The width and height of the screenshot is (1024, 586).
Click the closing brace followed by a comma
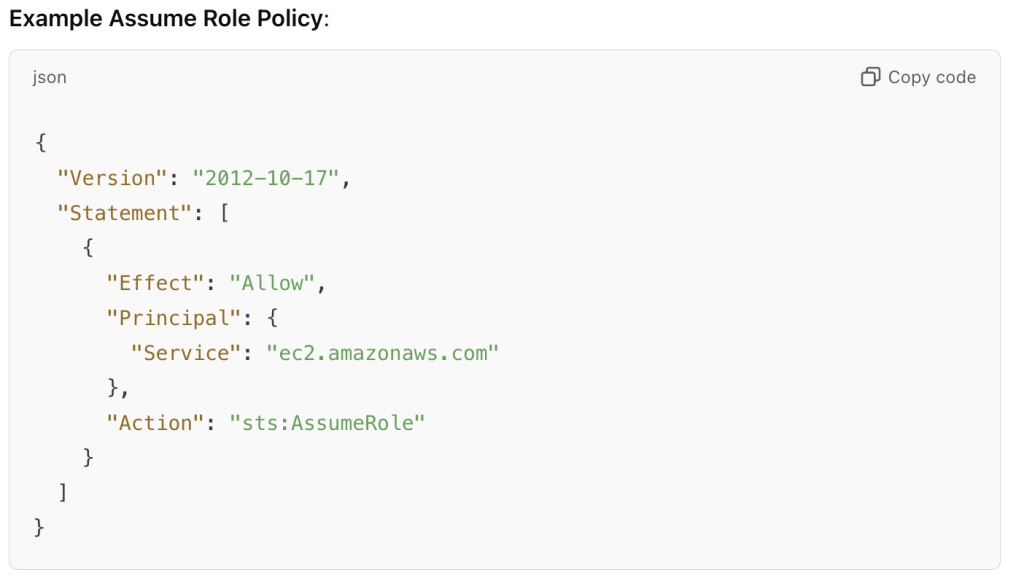point(113,388)
